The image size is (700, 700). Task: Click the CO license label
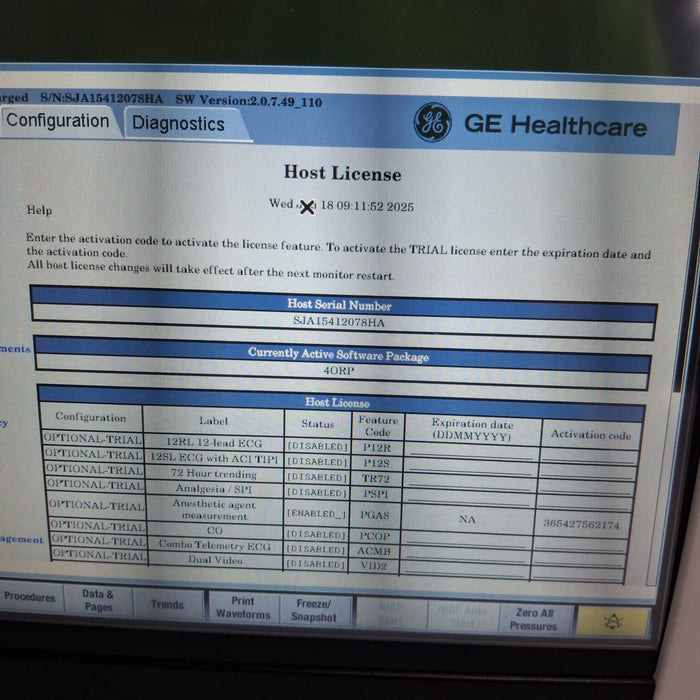pyautogui.click(x=215, y=530)
